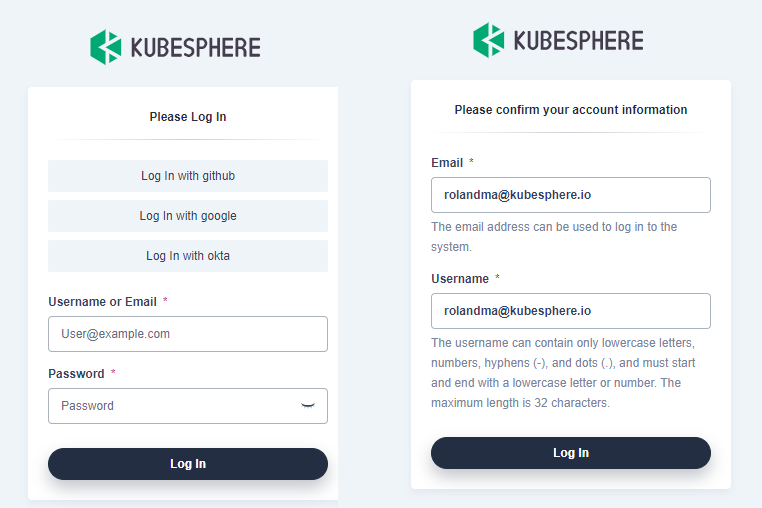The image size is (762, 508).
Task: Submit the account confirmation with Log In
Action: (570, 453)
